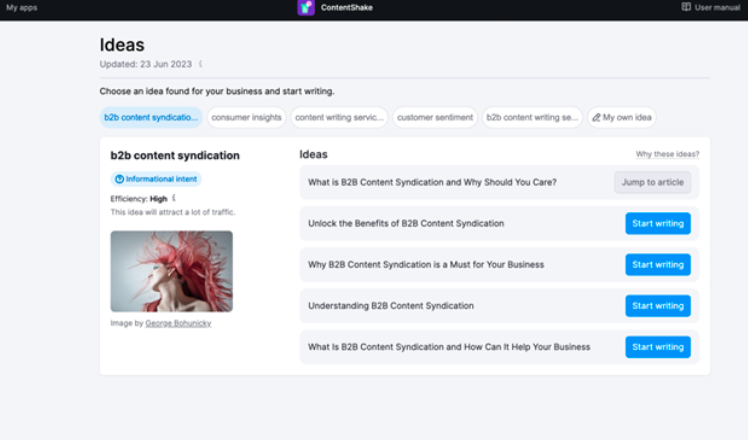This screenshot has width=748, height=440.
Task: Click the ContentShake logo icon
Action: (x=306, y=7)
